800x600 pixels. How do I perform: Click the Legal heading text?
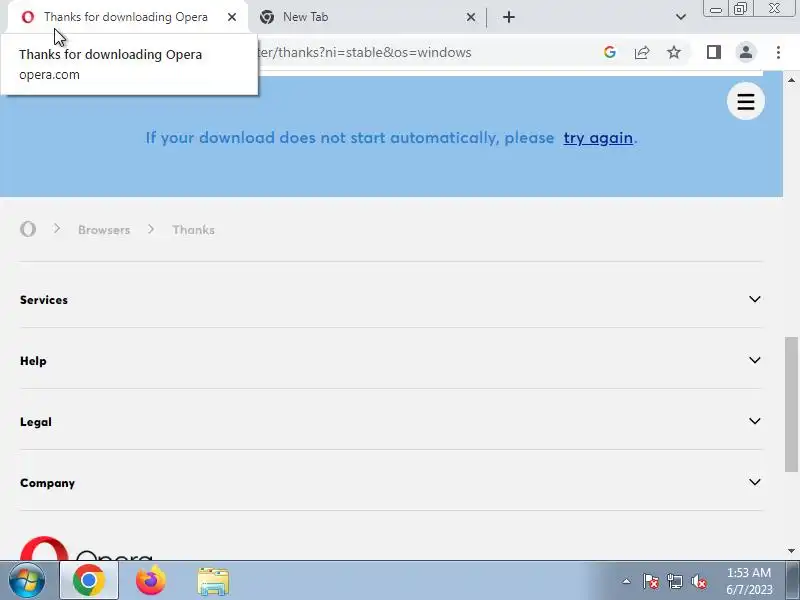pyautogui.click(x=36, y=422)
